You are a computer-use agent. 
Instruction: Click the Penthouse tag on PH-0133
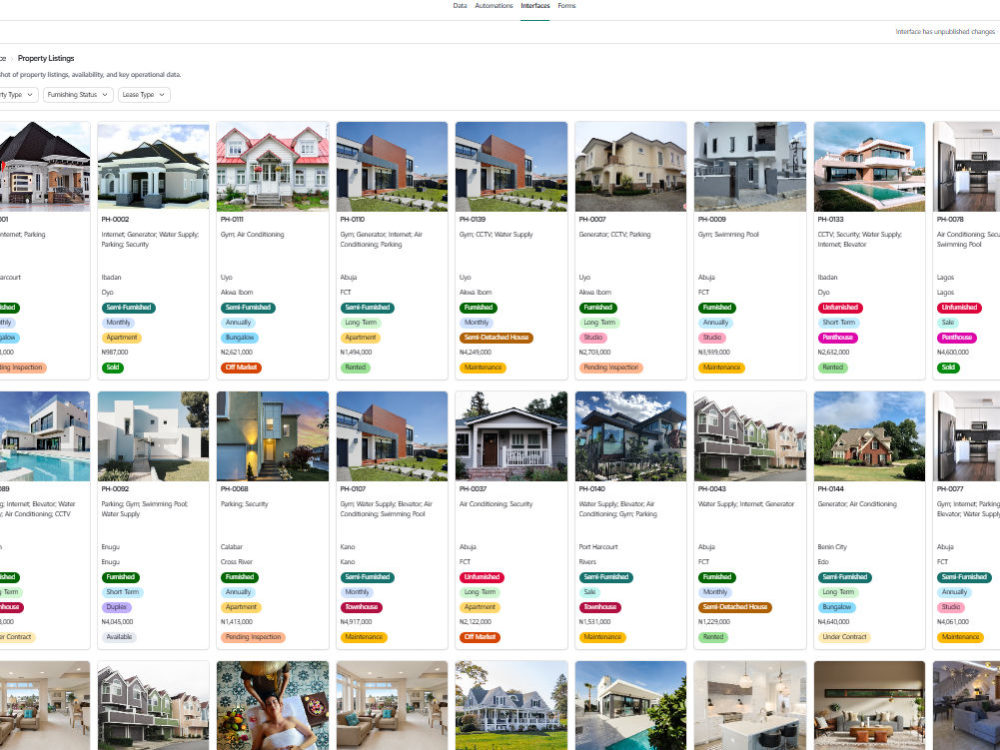(x=838, y=338)
